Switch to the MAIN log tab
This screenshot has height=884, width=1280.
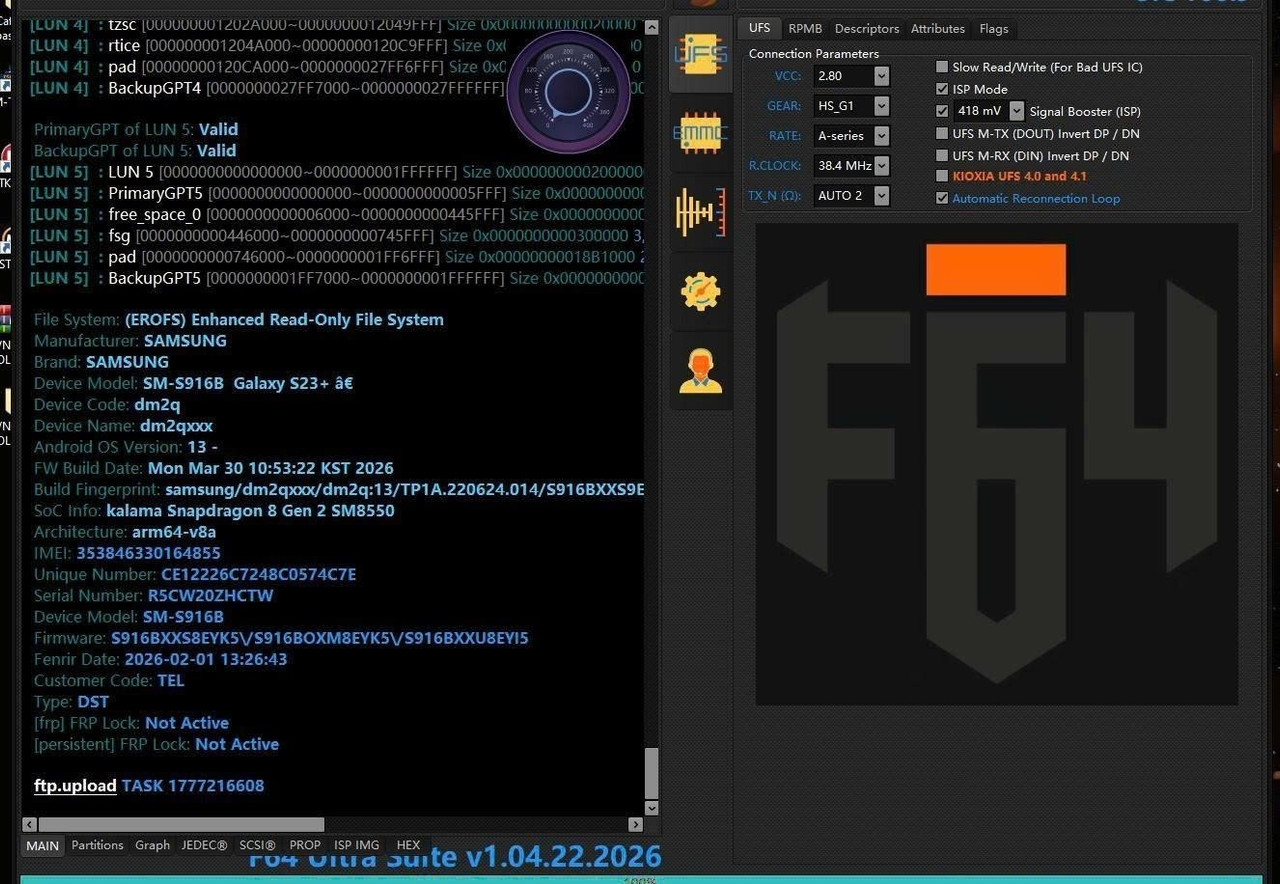point(43,846)
